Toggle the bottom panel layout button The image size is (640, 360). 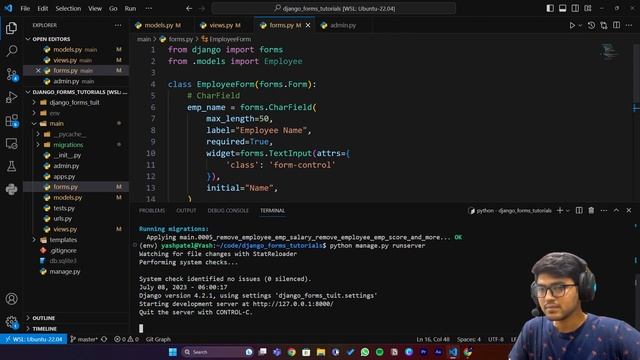(562, 8)
